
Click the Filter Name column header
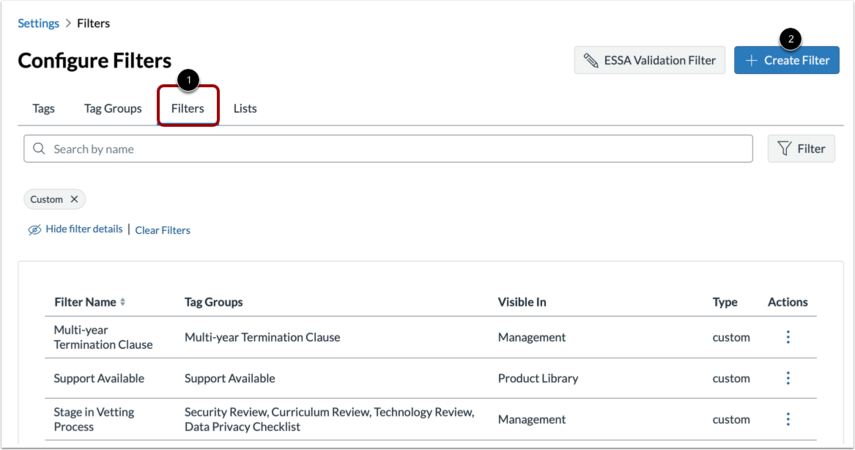coord(85,302)
